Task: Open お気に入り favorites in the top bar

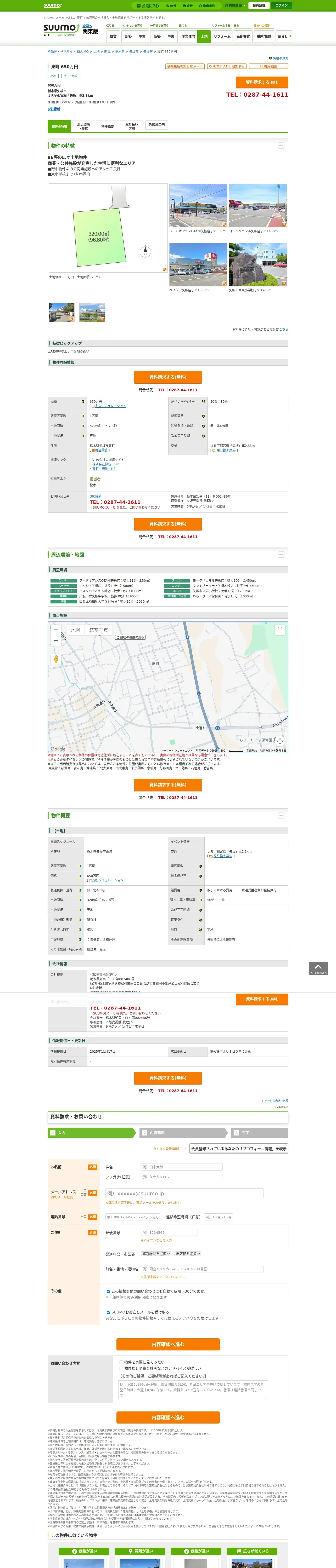Action: 148,5
